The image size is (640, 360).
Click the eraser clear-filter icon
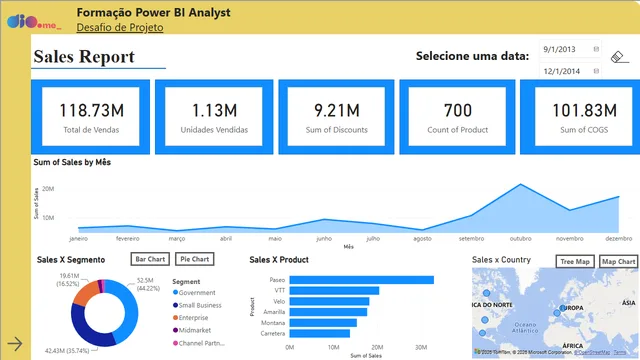[619, 57]
